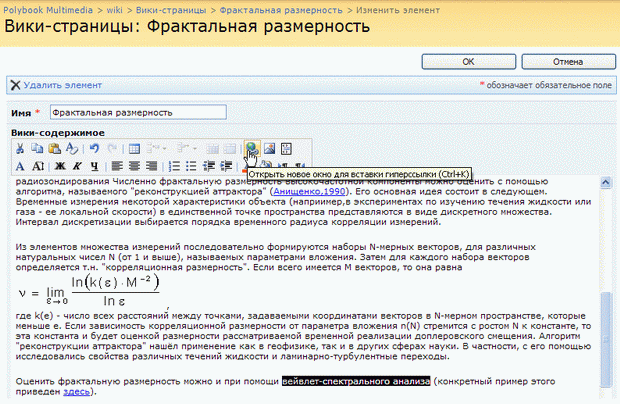
Task: Toggle italic (К) formatting
Action: click(x=77, y=166)
